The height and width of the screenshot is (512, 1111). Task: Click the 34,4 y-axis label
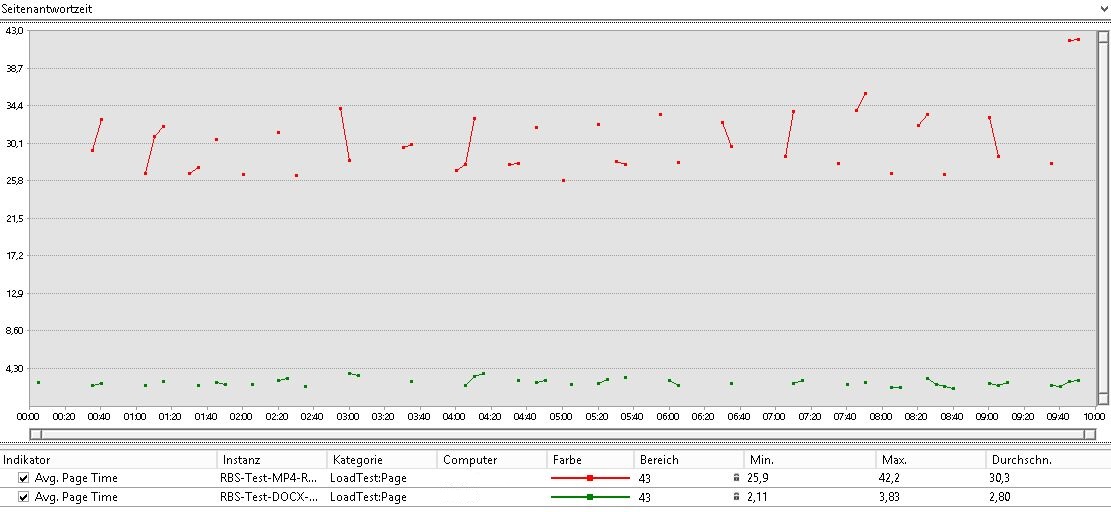pos(14,106)
